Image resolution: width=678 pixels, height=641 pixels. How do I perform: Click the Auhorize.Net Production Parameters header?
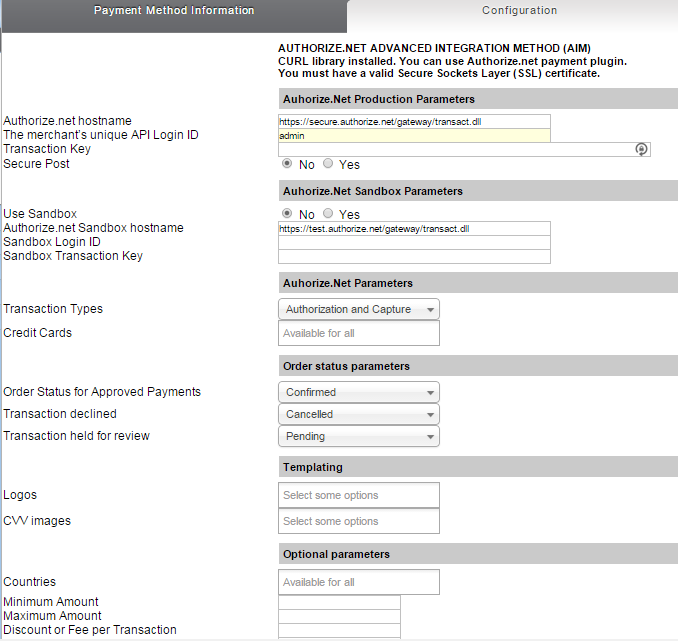tap(478, 99)
